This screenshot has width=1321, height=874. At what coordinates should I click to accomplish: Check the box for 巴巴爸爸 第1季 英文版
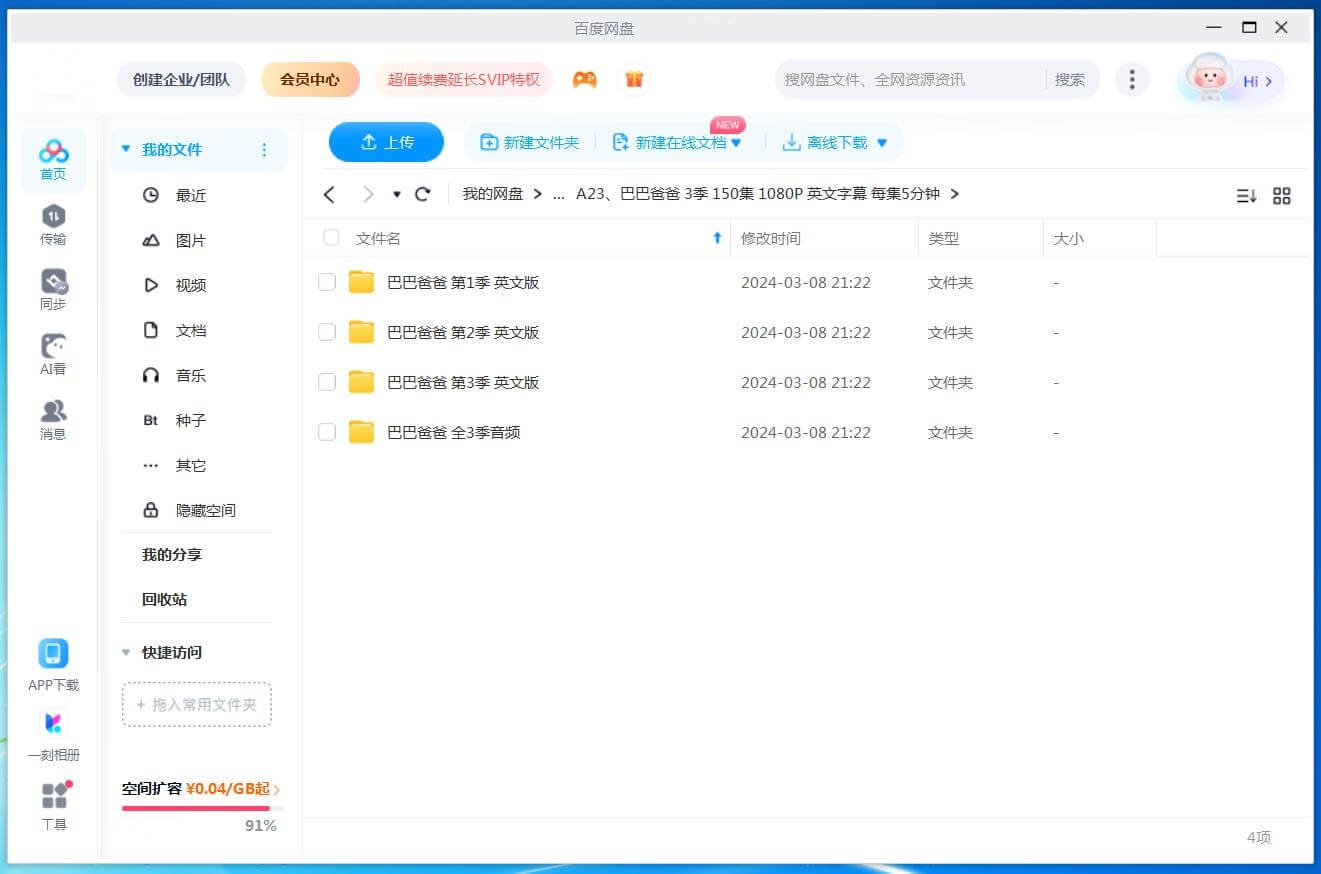coord(327,282)
